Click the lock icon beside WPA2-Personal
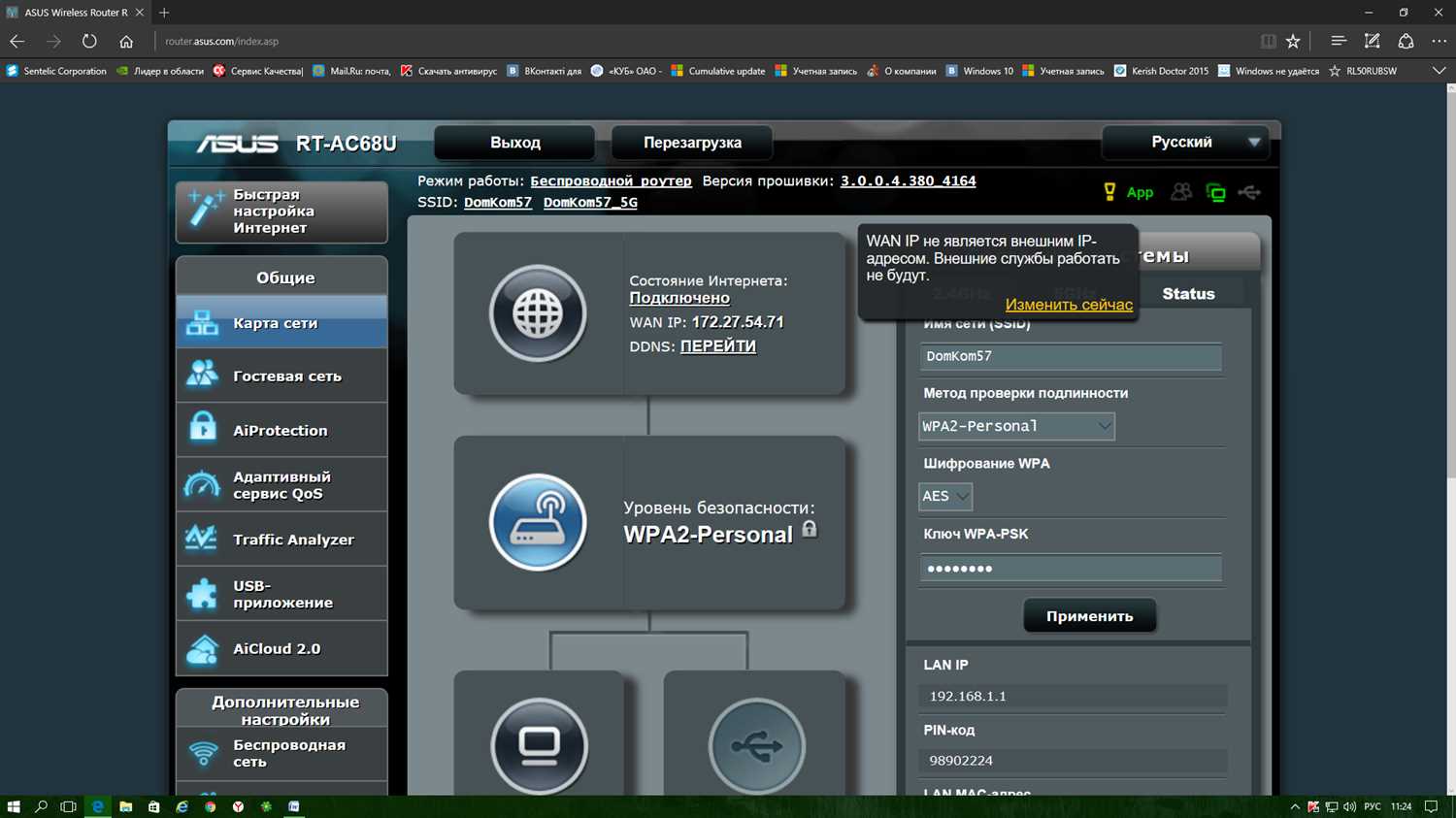This screenshot has width=1456, height=818. [x=810, y=529]
